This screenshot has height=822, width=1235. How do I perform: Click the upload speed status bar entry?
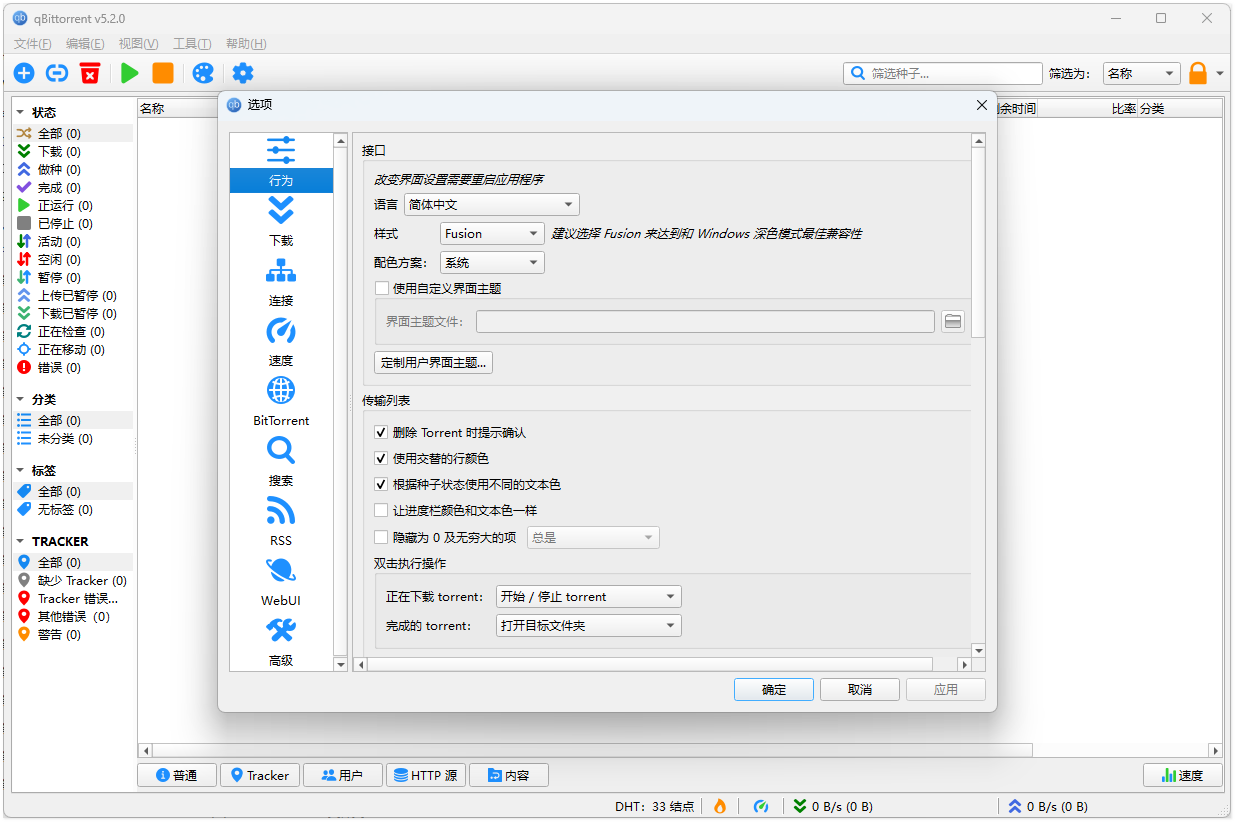click(1048, 806)
